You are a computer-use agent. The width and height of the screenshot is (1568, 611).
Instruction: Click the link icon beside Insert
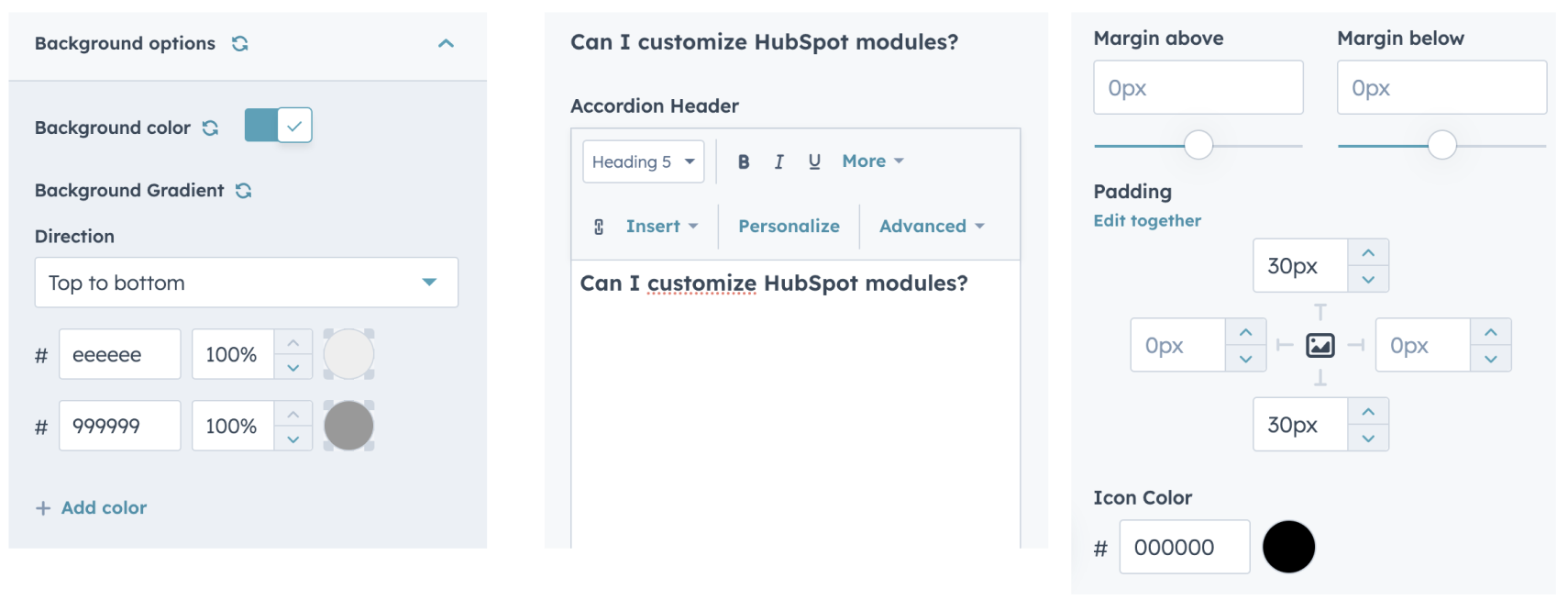point(599,227)
